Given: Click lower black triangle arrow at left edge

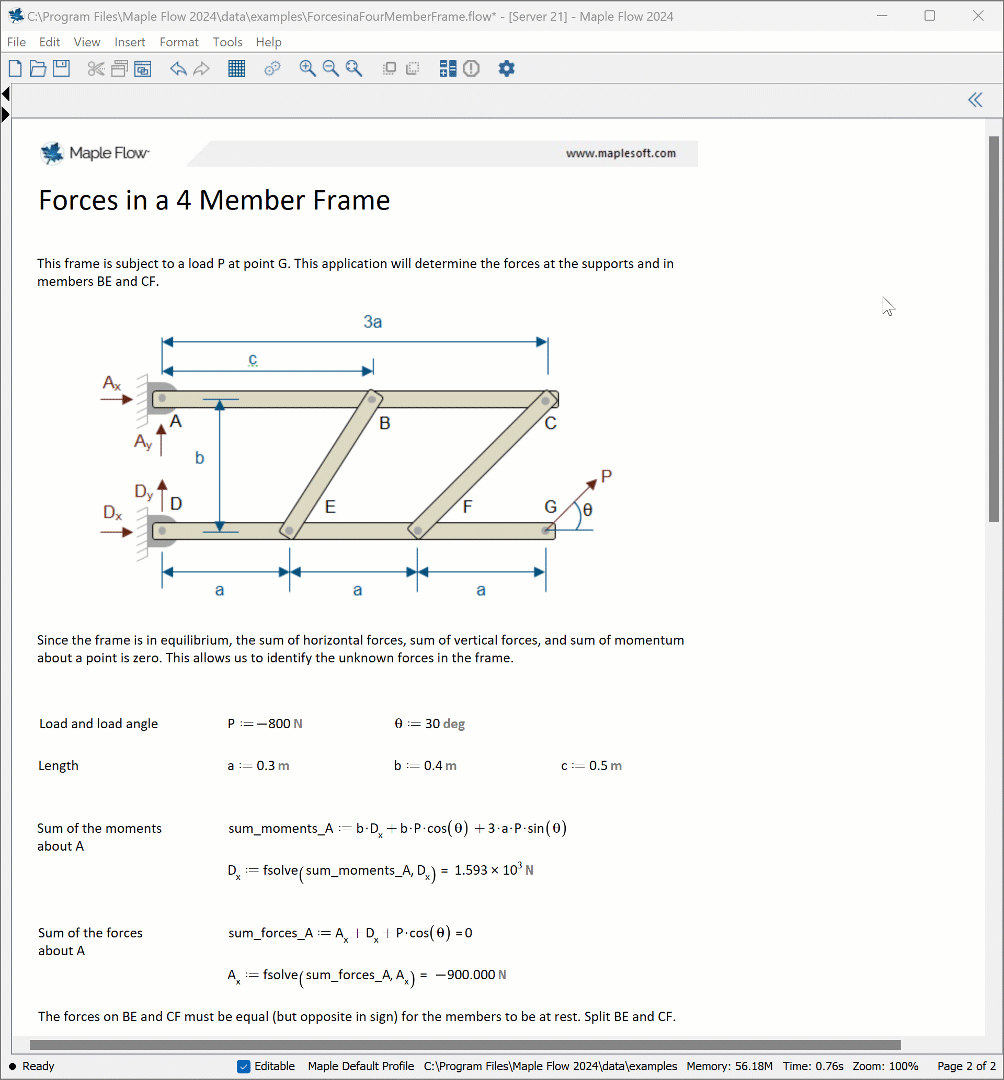Looking at the screenshot, I should pyautogui.click(x=6, y=114).
